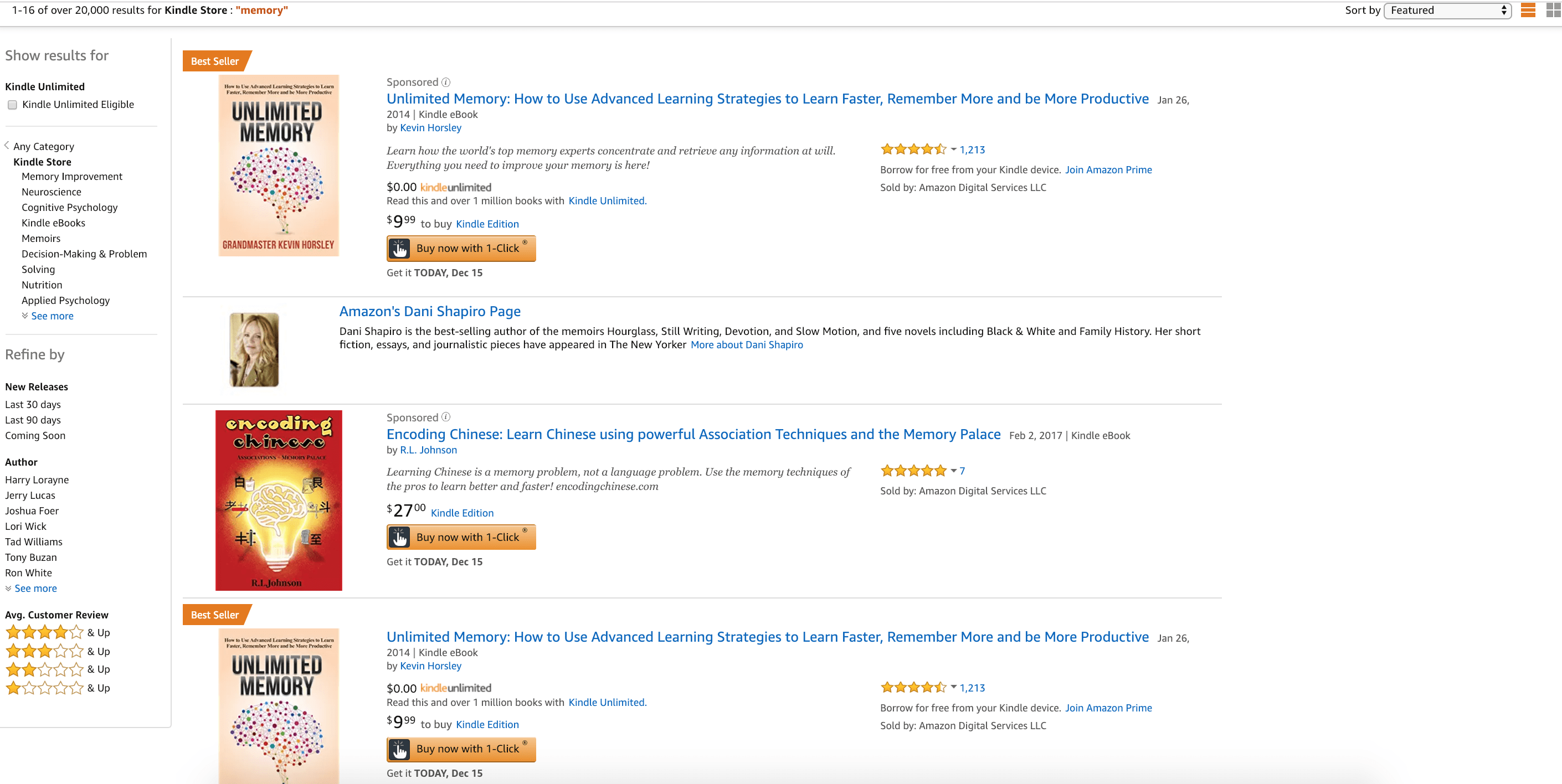Switch to list view layout icon

point(1528,11)
